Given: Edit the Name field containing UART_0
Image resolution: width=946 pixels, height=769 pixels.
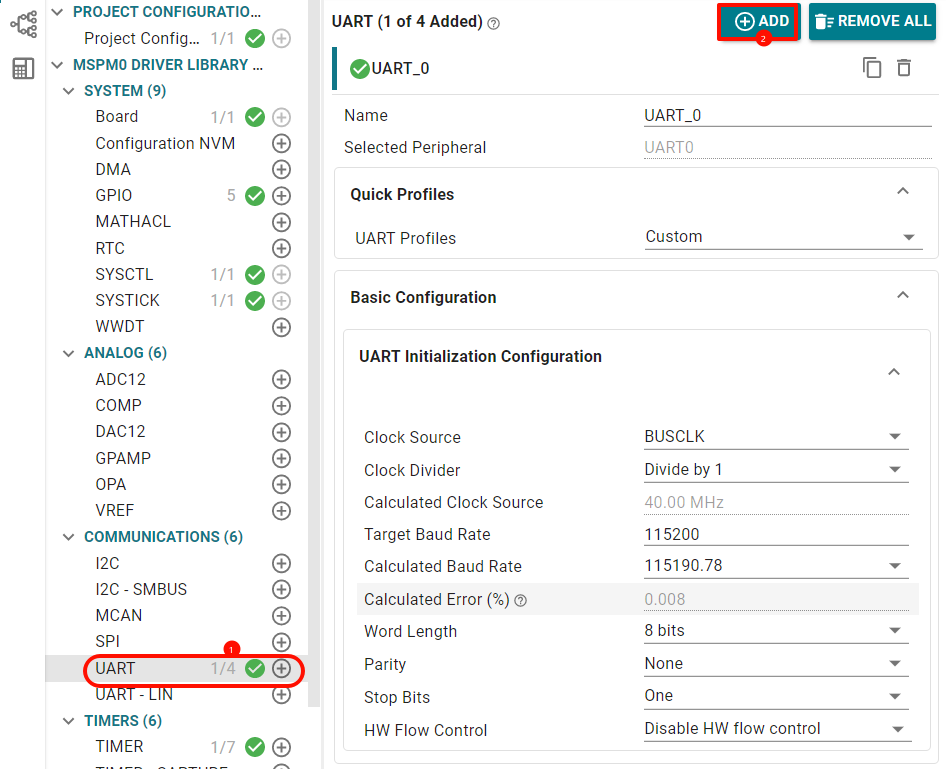Looking at the screenshot, I should (788, 115).
